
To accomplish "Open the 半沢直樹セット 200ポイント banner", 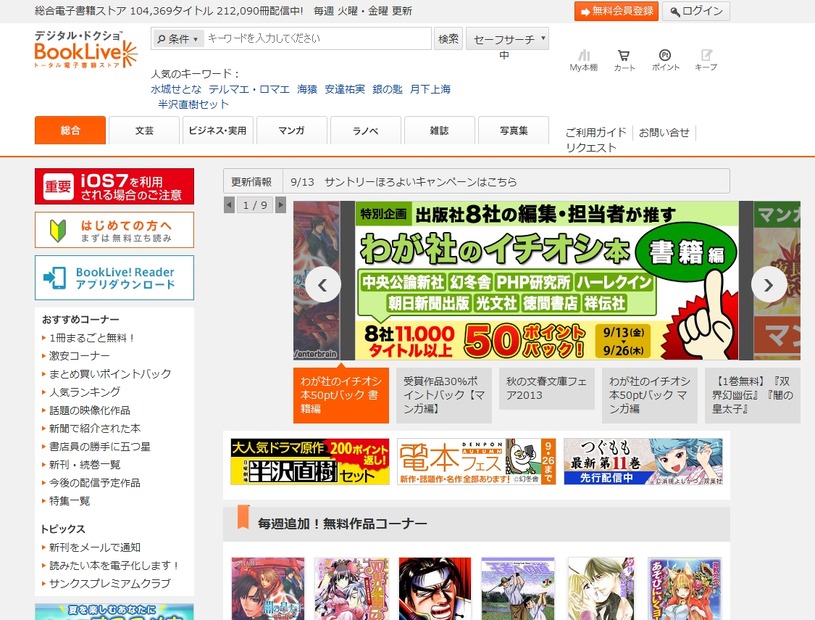I will pyautogui.click(x=310, y=461).
